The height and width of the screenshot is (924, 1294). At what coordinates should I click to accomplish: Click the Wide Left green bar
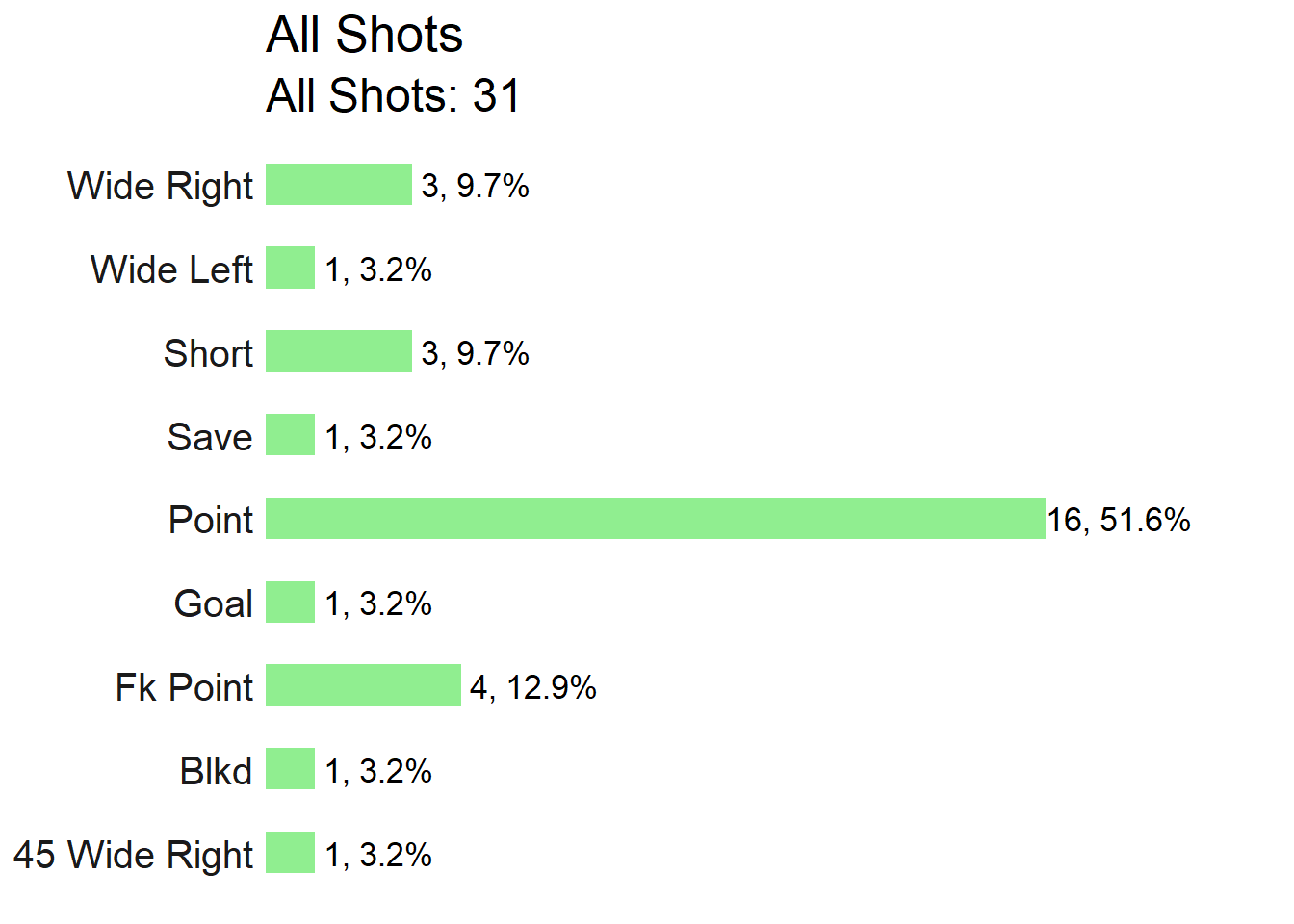[x=290, y=268]
